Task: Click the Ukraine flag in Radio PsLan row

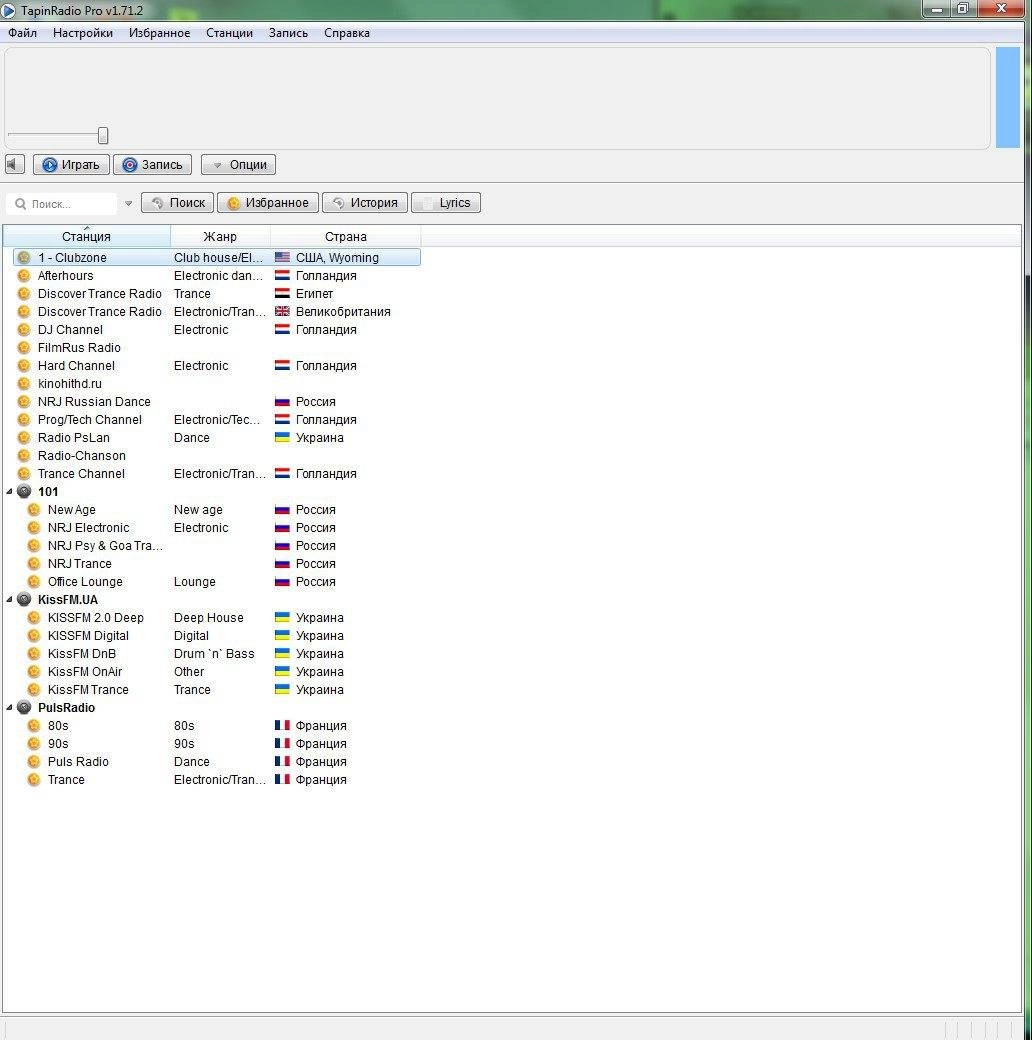Action: click(283, 437)
